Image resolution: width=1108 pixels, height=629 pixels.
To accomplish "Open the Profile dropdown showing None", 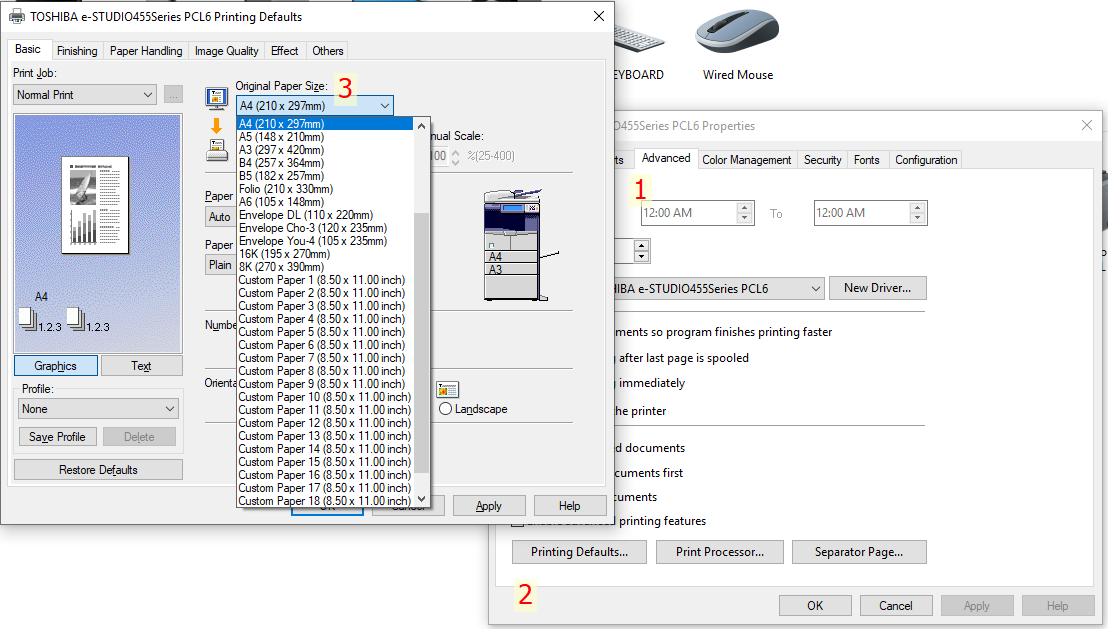I will 99,409.
